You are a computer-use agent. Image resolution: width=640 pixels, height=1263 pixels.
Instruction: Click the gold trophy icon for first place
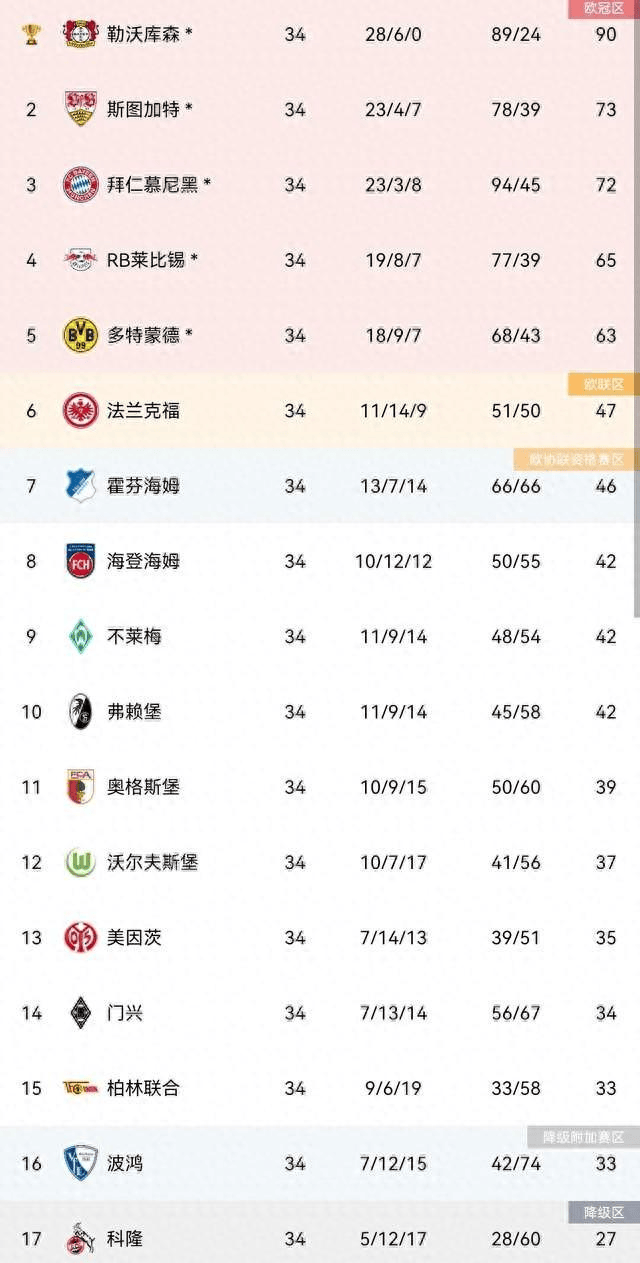pos(31,35)
